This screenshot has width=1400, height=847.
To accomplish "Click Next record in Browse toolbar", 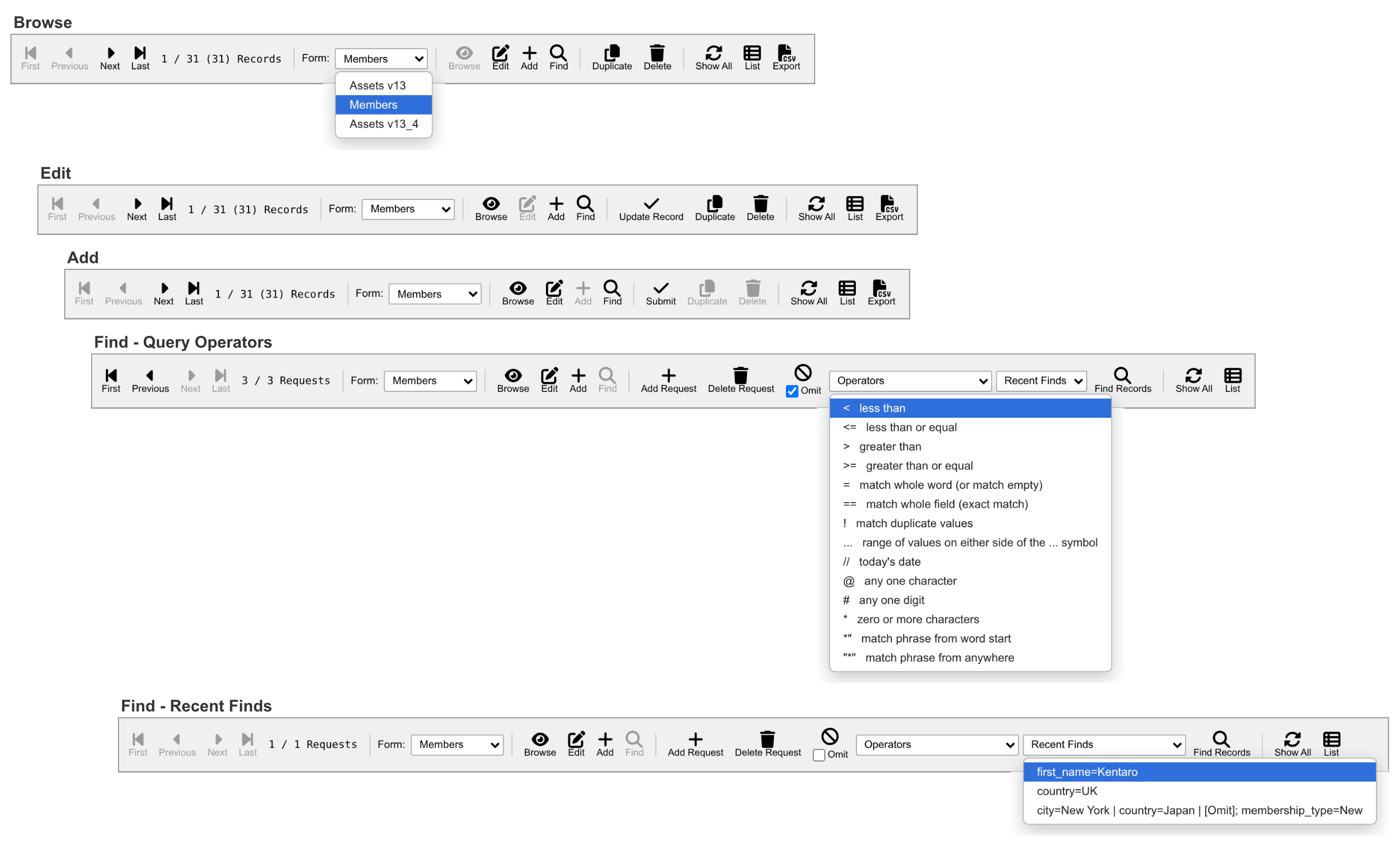I will point(110,58).
